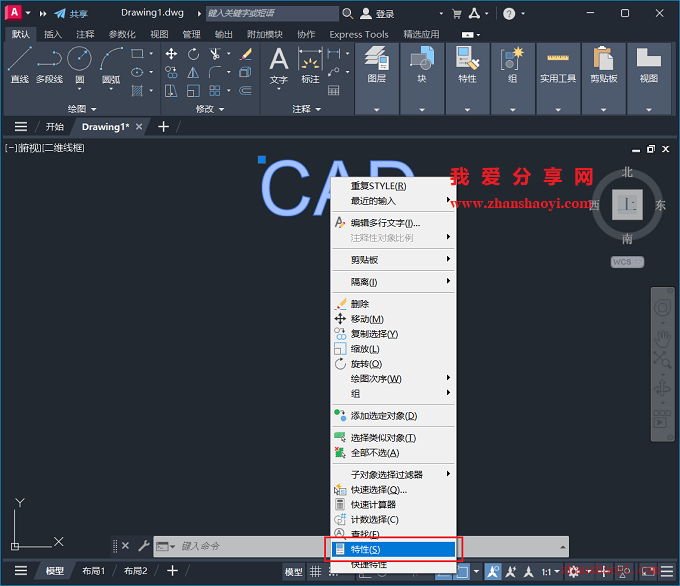
Task: Expand the Modify (修改) panel
Action: click(x=210, y=109)
